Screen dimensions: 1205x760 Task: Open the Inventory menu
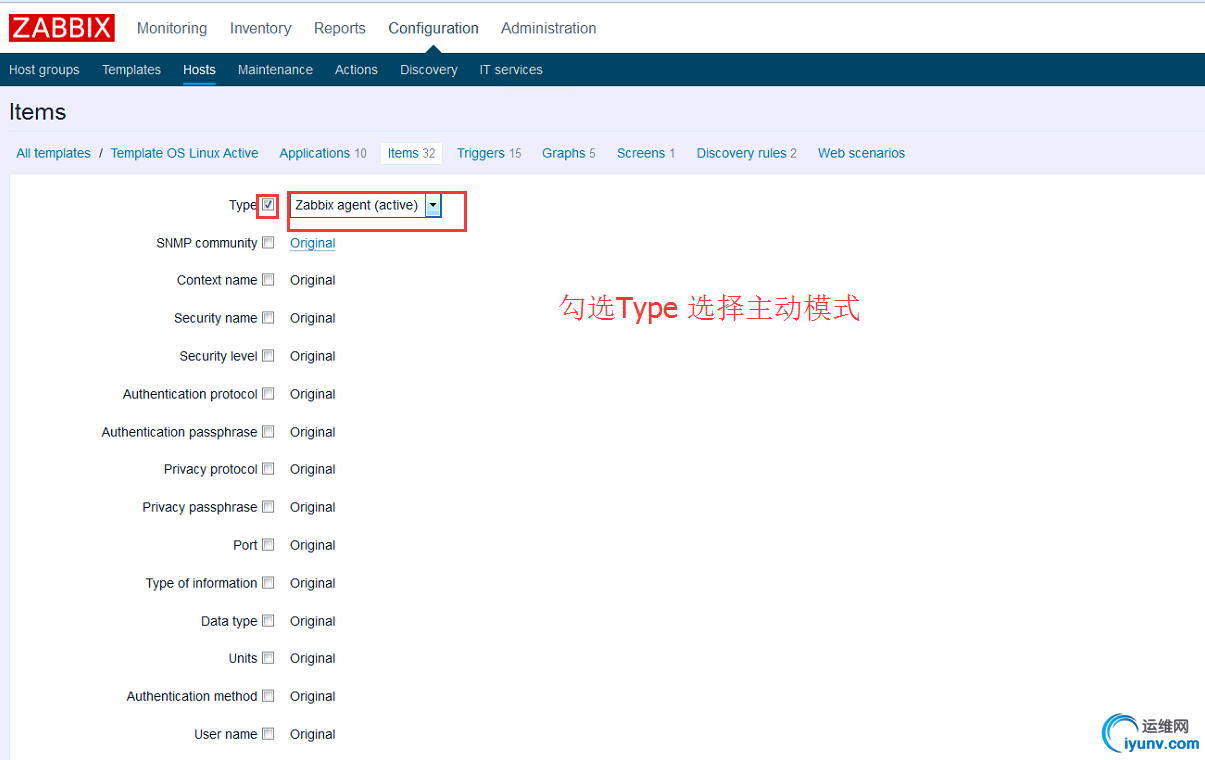[x=260, y=28]
